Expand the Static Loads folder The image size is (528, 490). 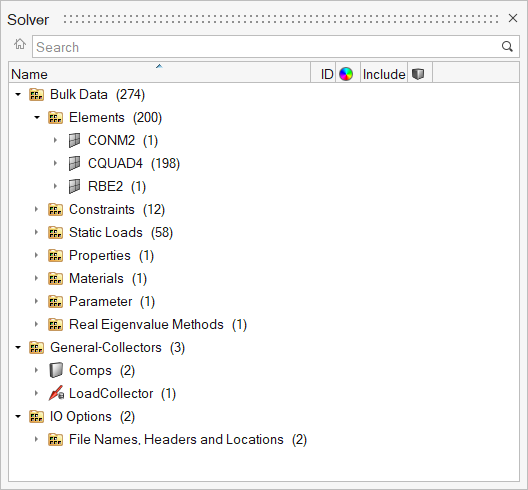[36, 232]
